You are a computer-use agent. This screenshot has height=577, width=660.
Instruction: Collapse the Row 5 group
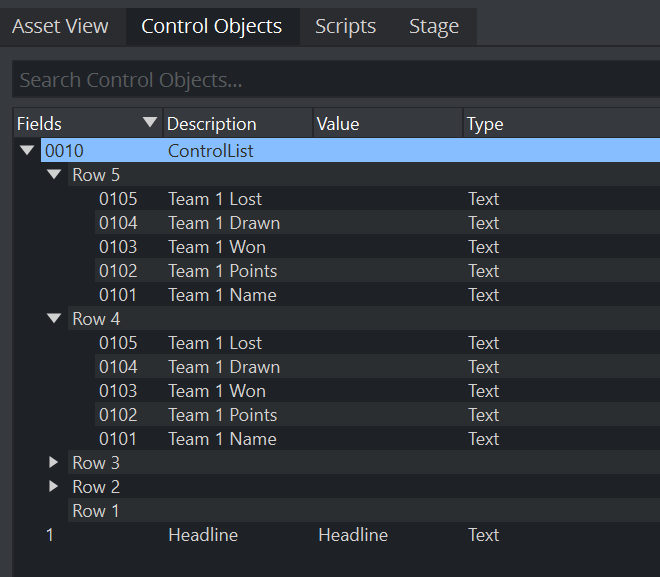pyautogui.click(x=54, y=174)
